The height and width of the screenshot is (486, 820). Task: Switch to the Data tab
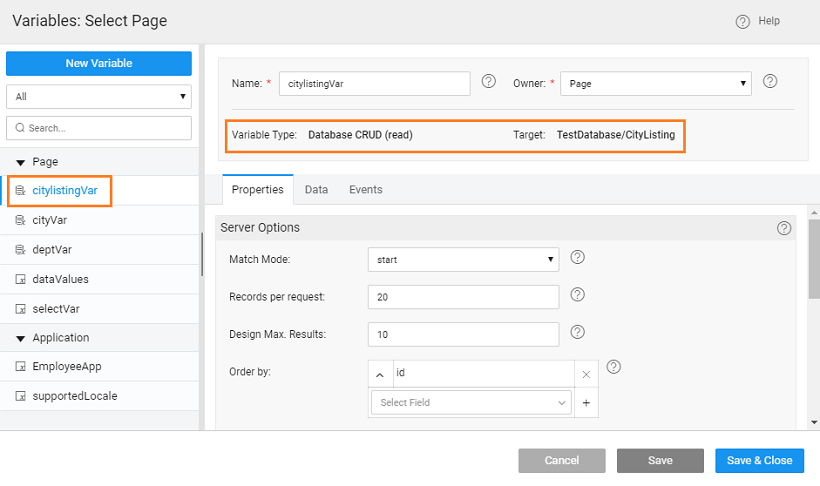pyautogui.click(x=316, y=190)
